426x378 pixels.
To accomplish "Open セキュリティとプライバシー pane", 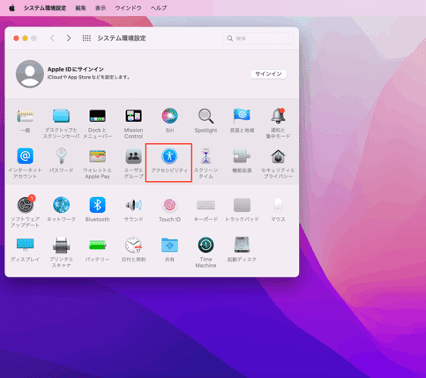I will tap(278, 163).
